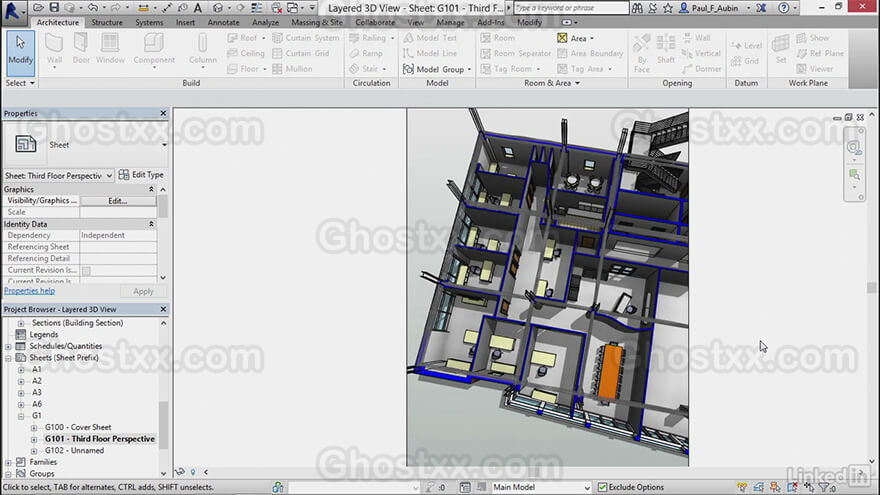Open the Insert tab
Viewport: 880px width, 495px height.
pos(185,22)
